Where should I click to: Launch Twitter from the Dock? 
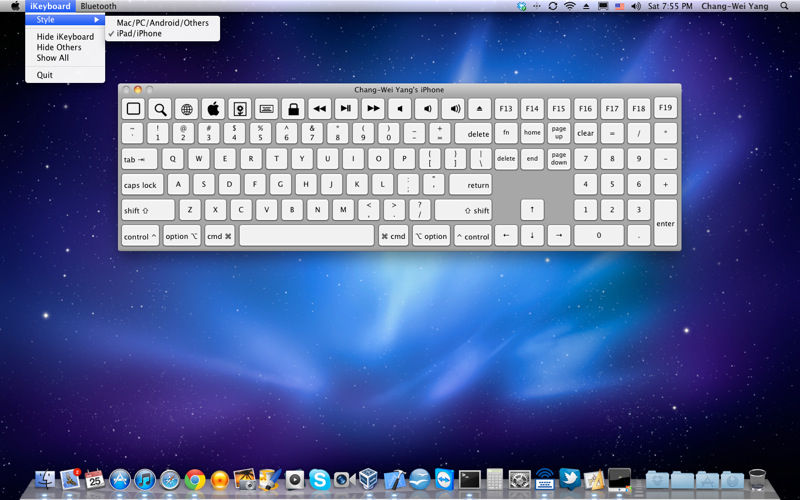[569, 480]
